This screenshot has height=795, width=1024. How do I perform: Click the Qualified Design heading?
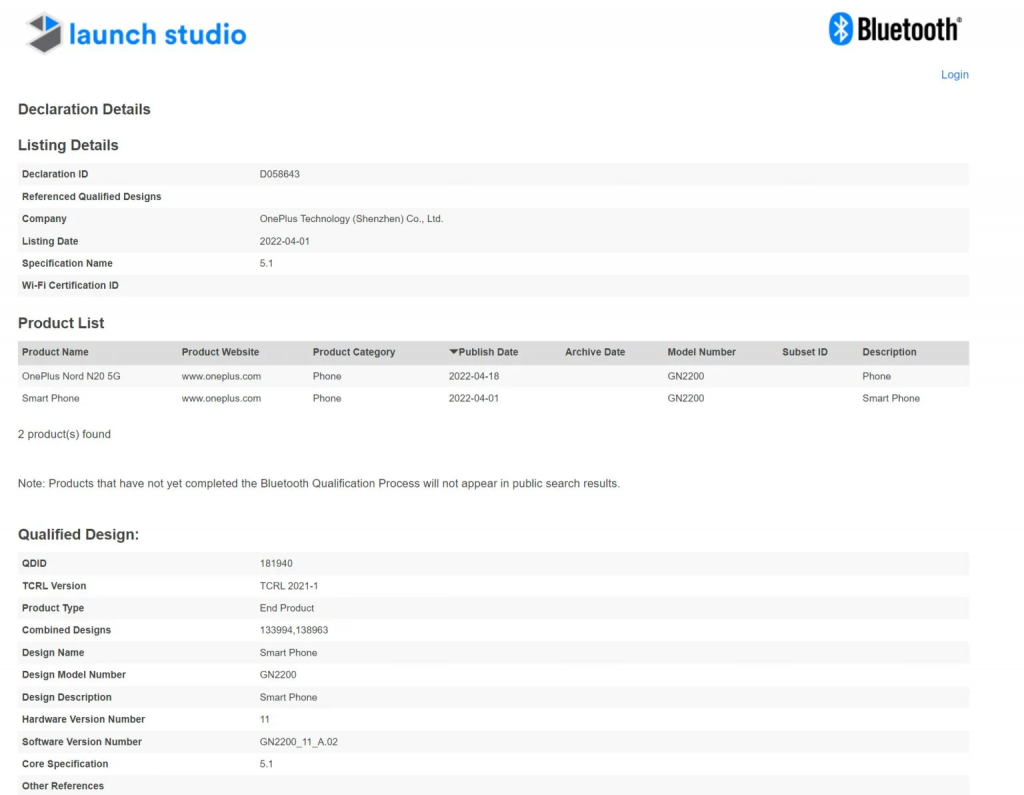tap(78, 534)
